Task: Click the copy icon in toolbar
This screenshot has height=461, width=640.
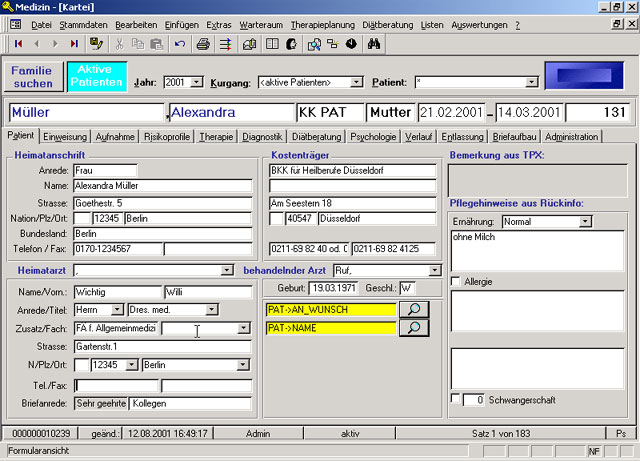Action: (x=138, y=44)
